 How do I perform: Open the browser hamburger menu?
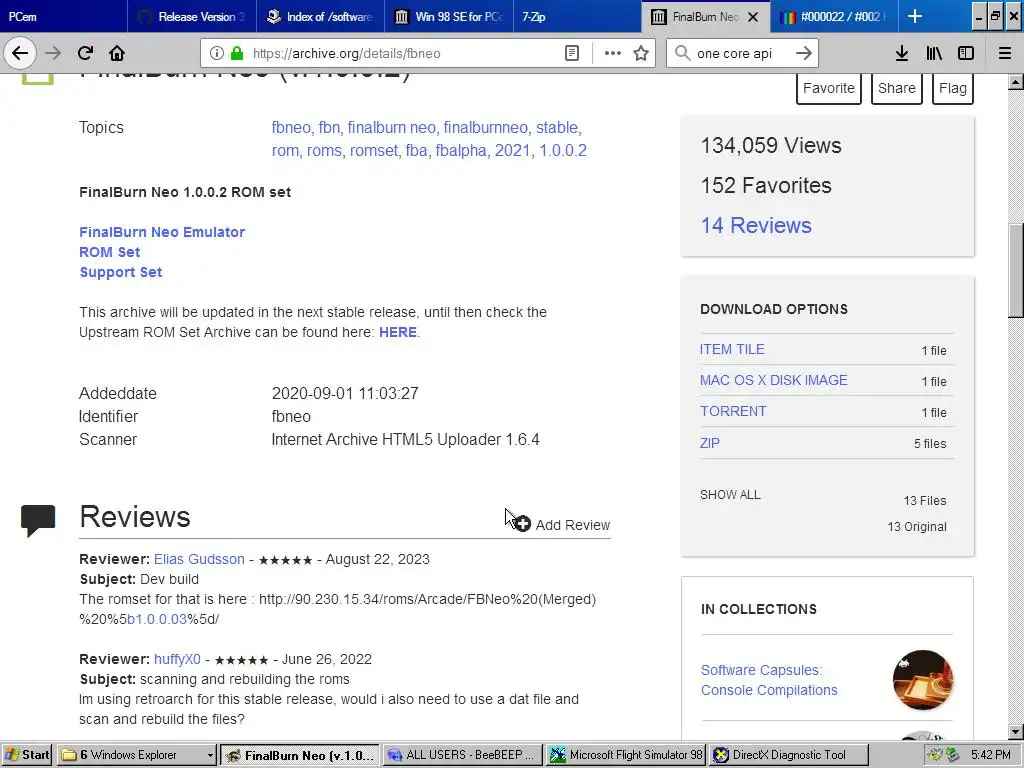click(1005, 53)
